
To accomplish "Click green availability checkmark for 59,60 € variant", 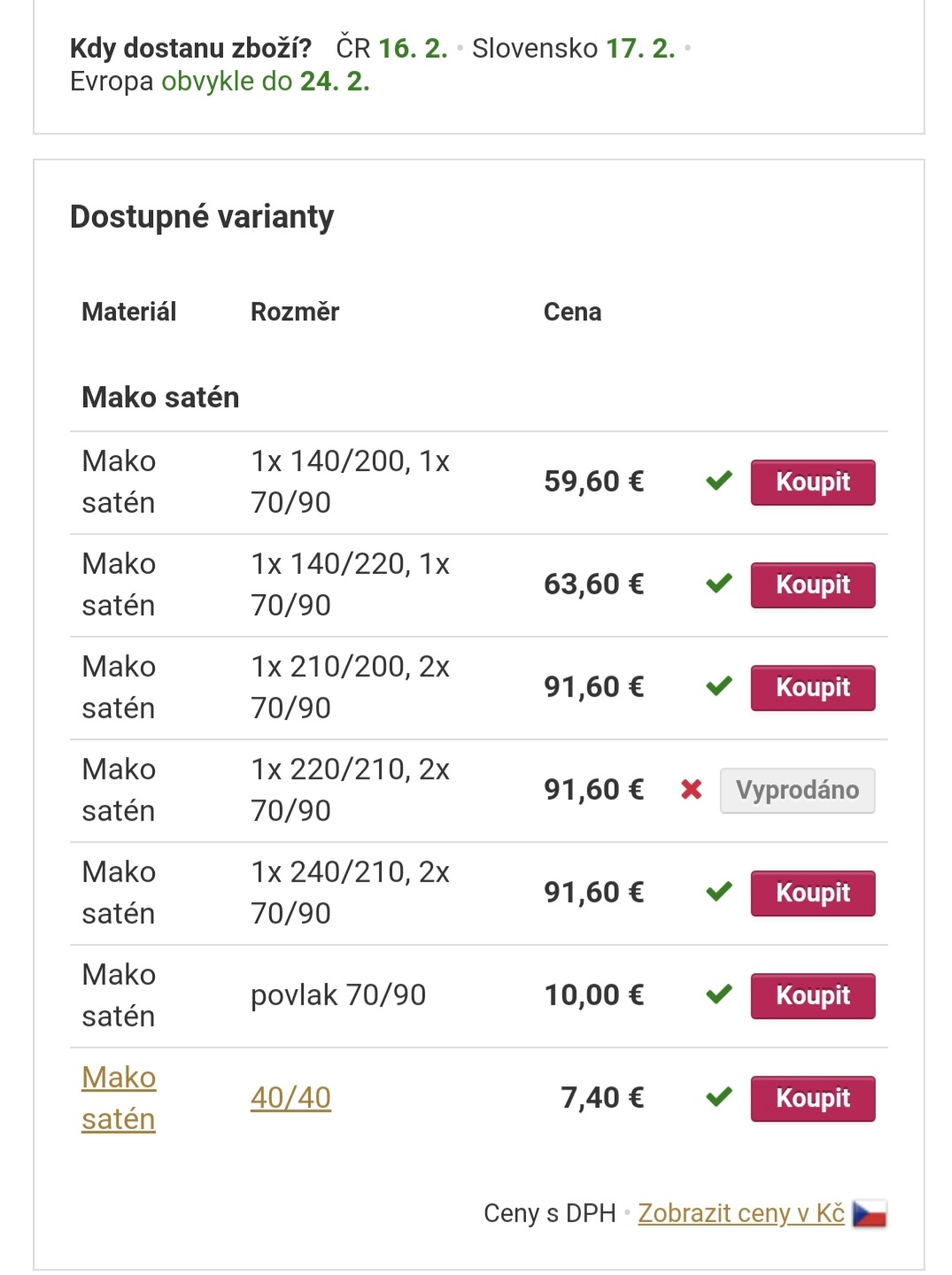I will point(719,481).
